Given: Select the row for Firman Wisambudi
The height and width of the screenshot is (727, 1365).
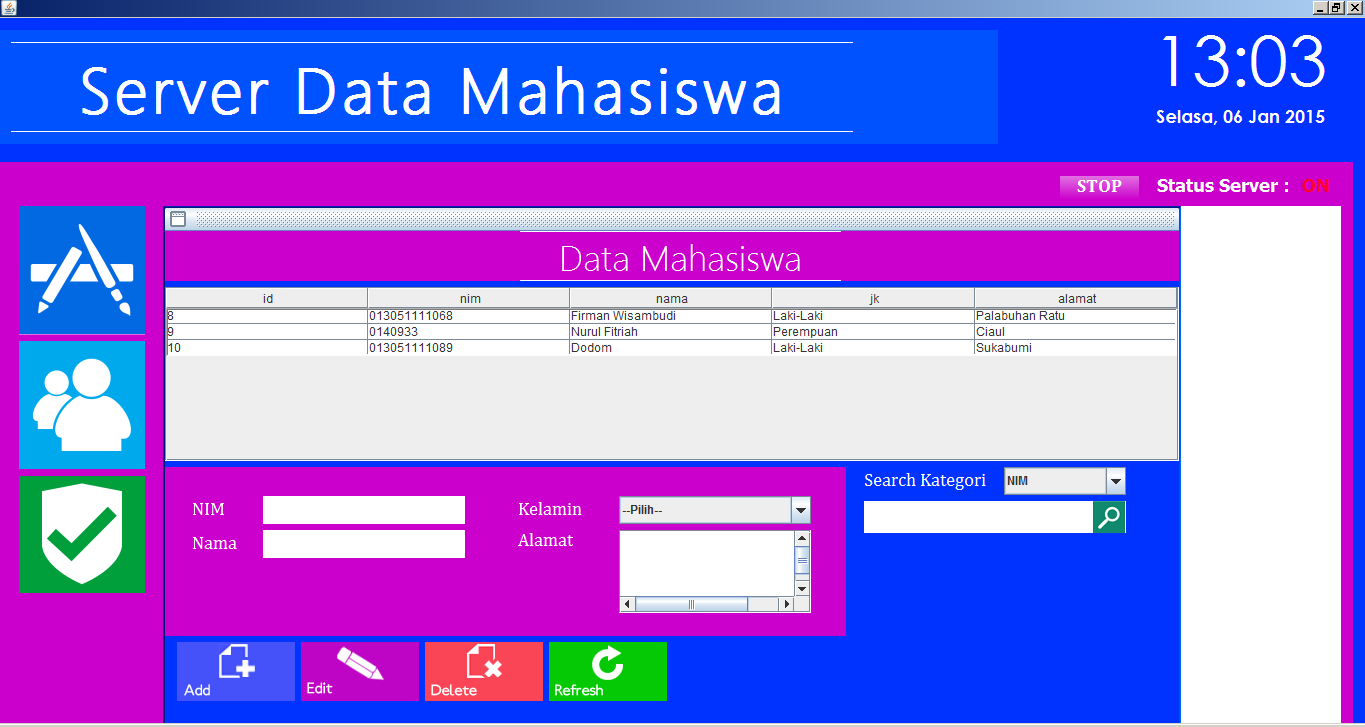Looking at the screenshot, I should [x=671, y=316].
